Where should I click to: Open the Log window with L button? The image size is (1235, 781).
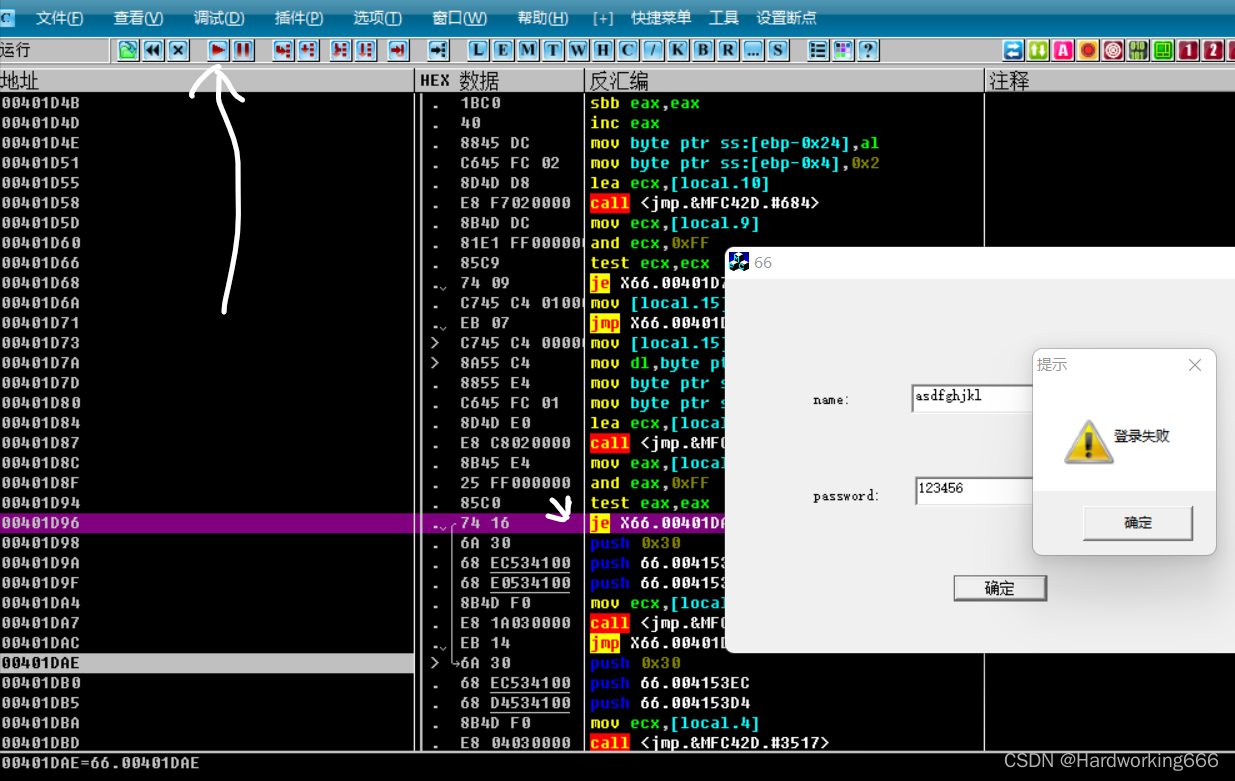tap(478, 50)
